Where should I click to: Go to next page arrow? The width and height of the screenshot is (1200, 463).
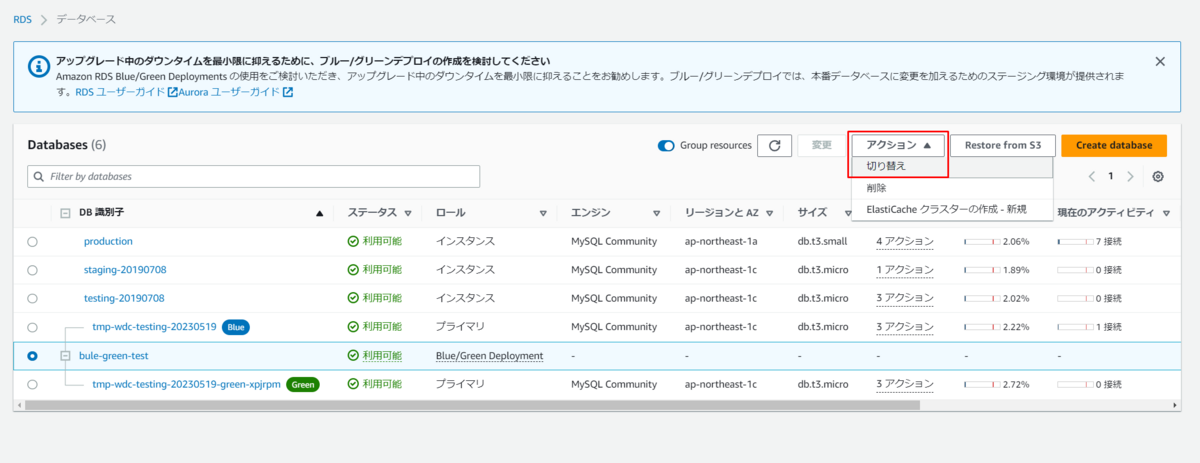tap(1130, 177)
